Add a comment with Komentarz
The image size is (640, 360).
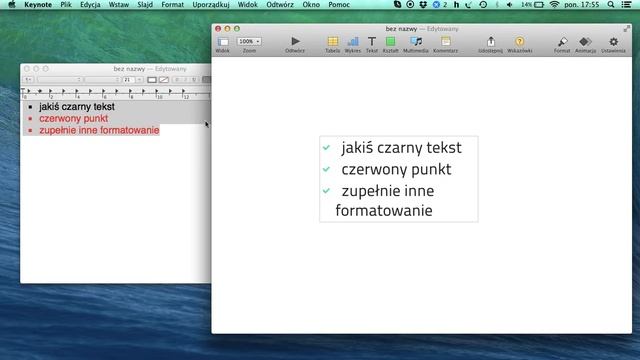445,44
